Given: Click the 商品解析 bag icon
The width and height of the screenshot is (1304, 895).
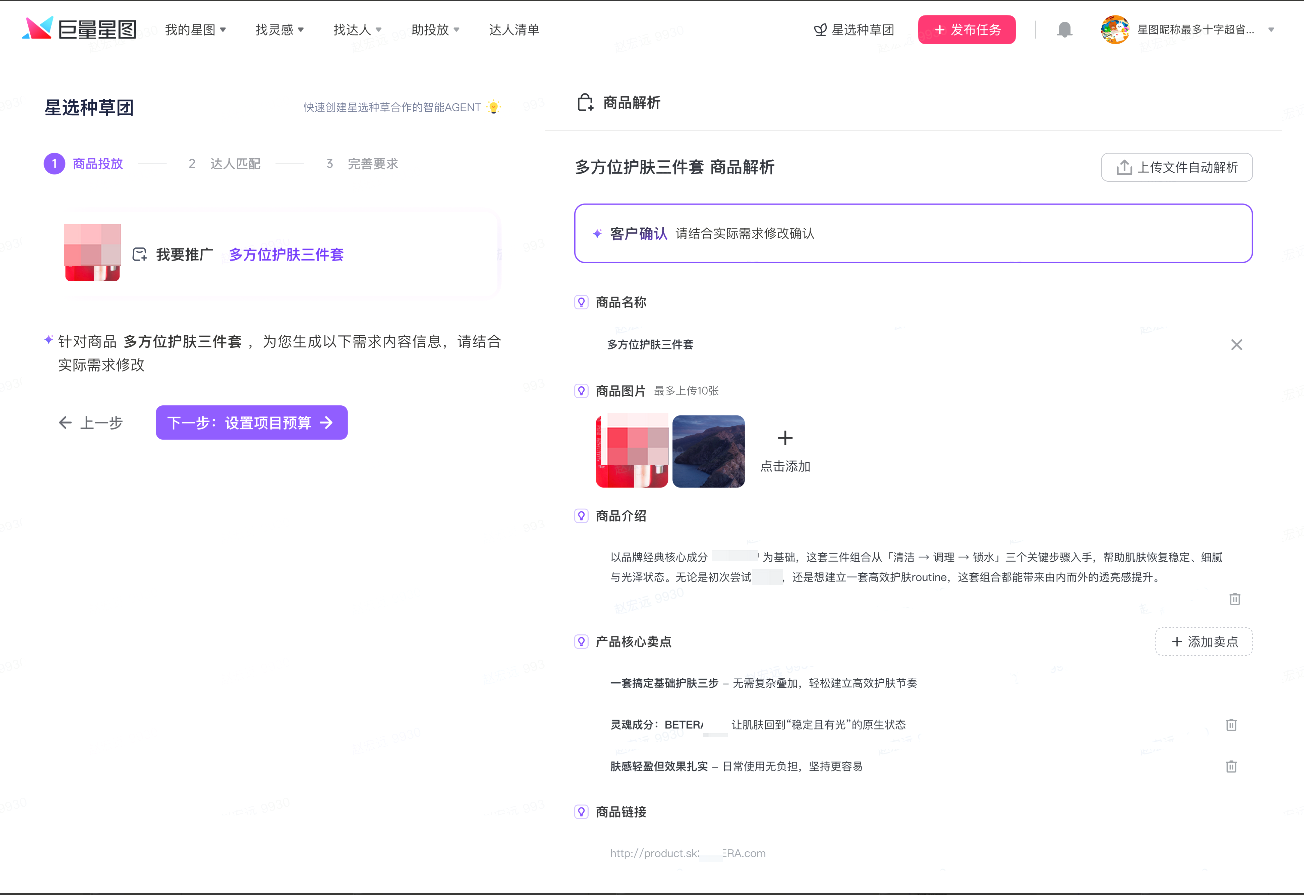Looking at the screenshot, I should coord(586,103).
